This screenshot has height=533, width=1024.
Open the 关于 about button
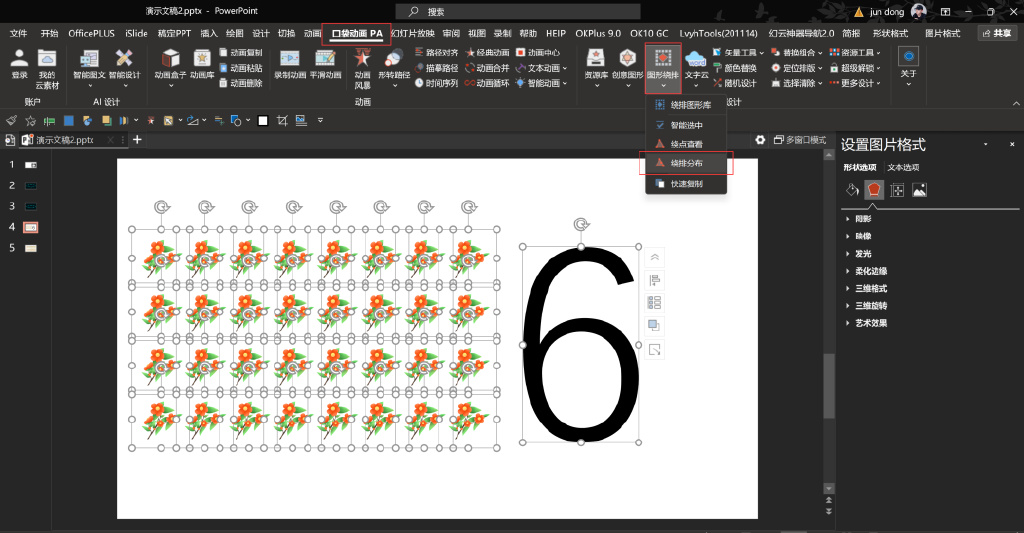click(908, 67)
